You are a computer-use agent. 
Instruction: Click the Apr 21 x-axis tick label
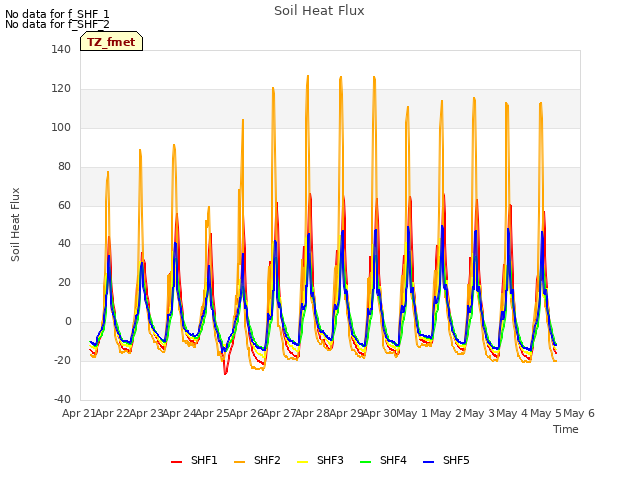78,413
